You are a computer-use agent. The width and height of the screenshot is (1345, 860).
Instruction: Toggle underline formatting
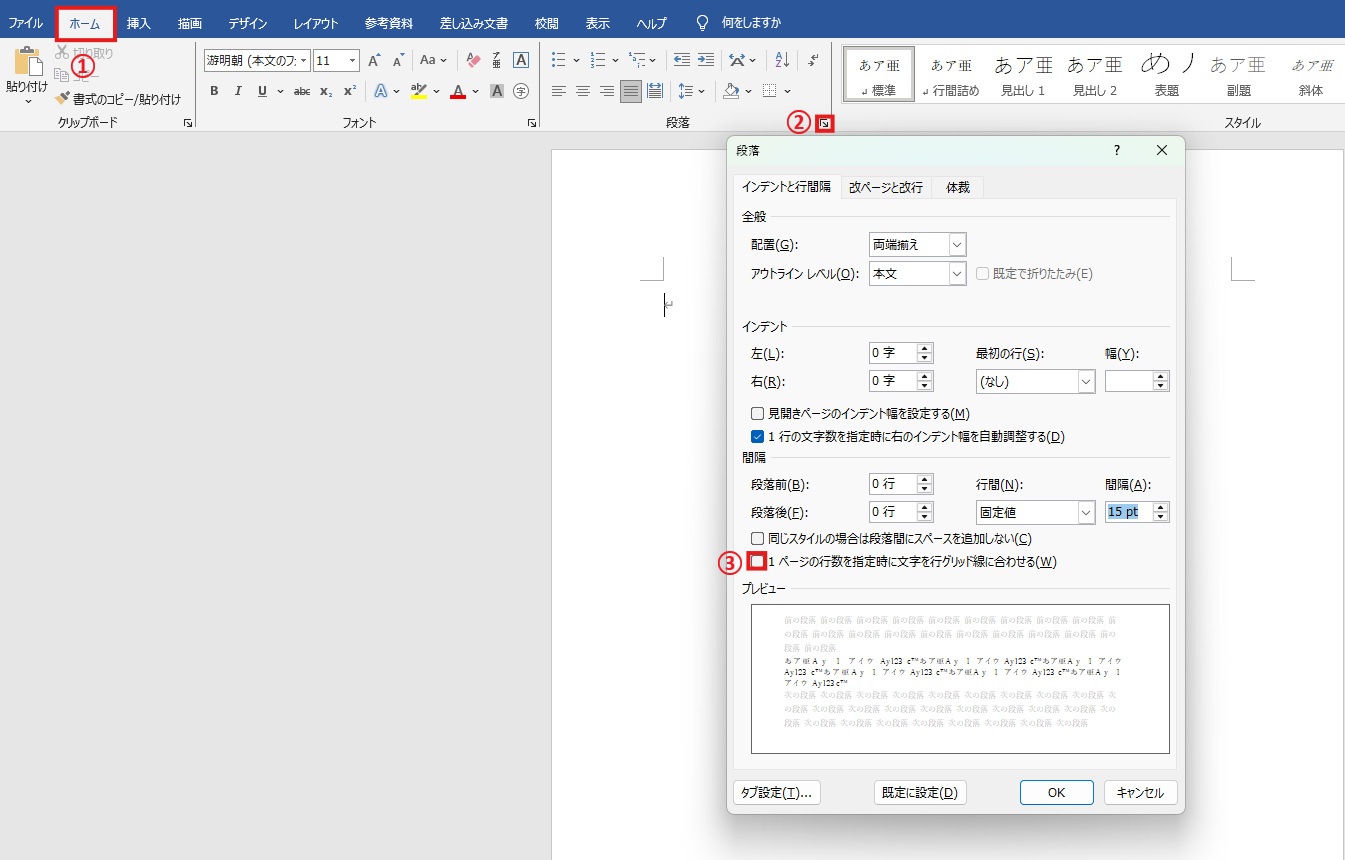[260, 91]
